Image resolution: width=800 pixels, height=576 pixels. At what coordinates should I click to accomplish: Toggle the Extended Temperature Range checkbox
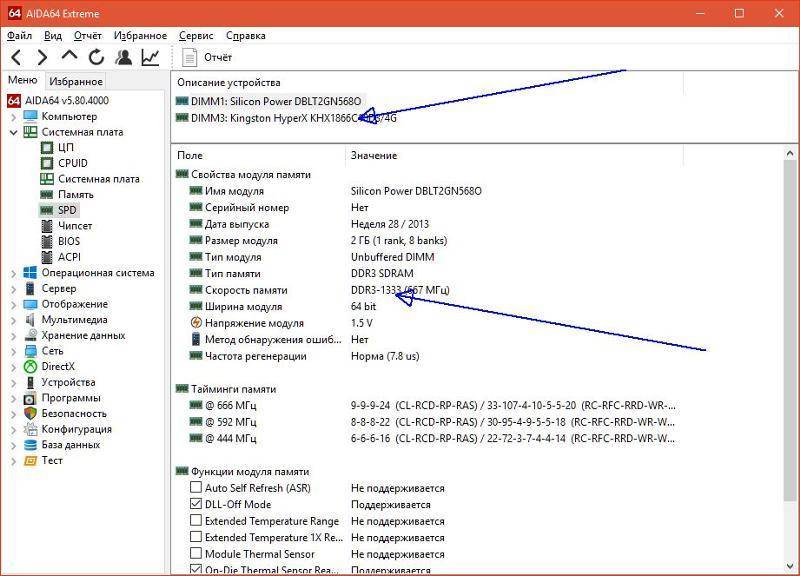pos(196,520)
